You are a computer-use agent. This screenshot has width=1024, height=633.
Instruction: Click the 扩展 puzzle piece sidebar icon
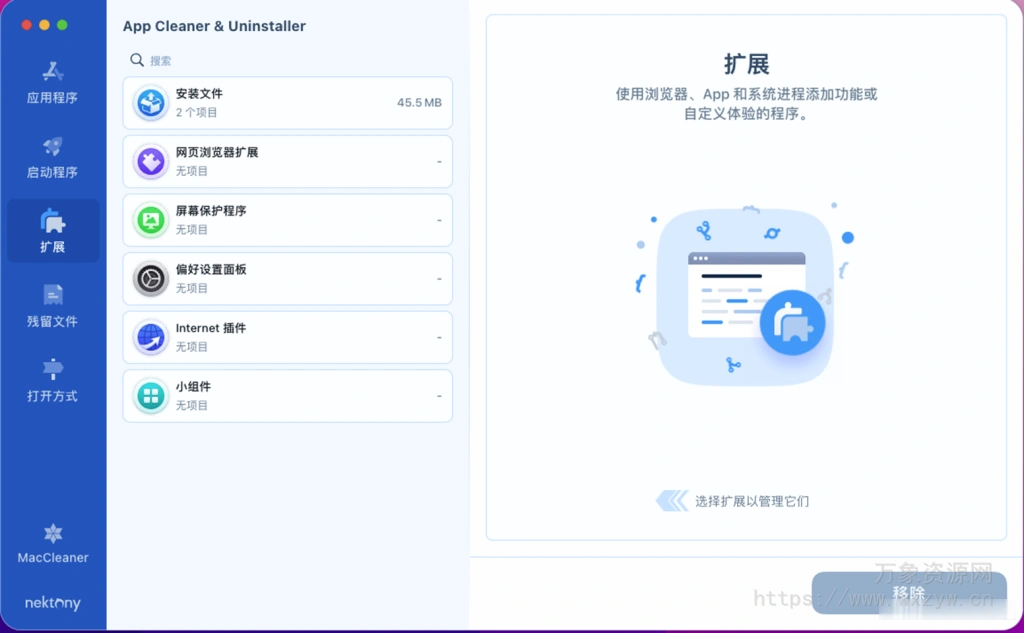coord(52,222)
